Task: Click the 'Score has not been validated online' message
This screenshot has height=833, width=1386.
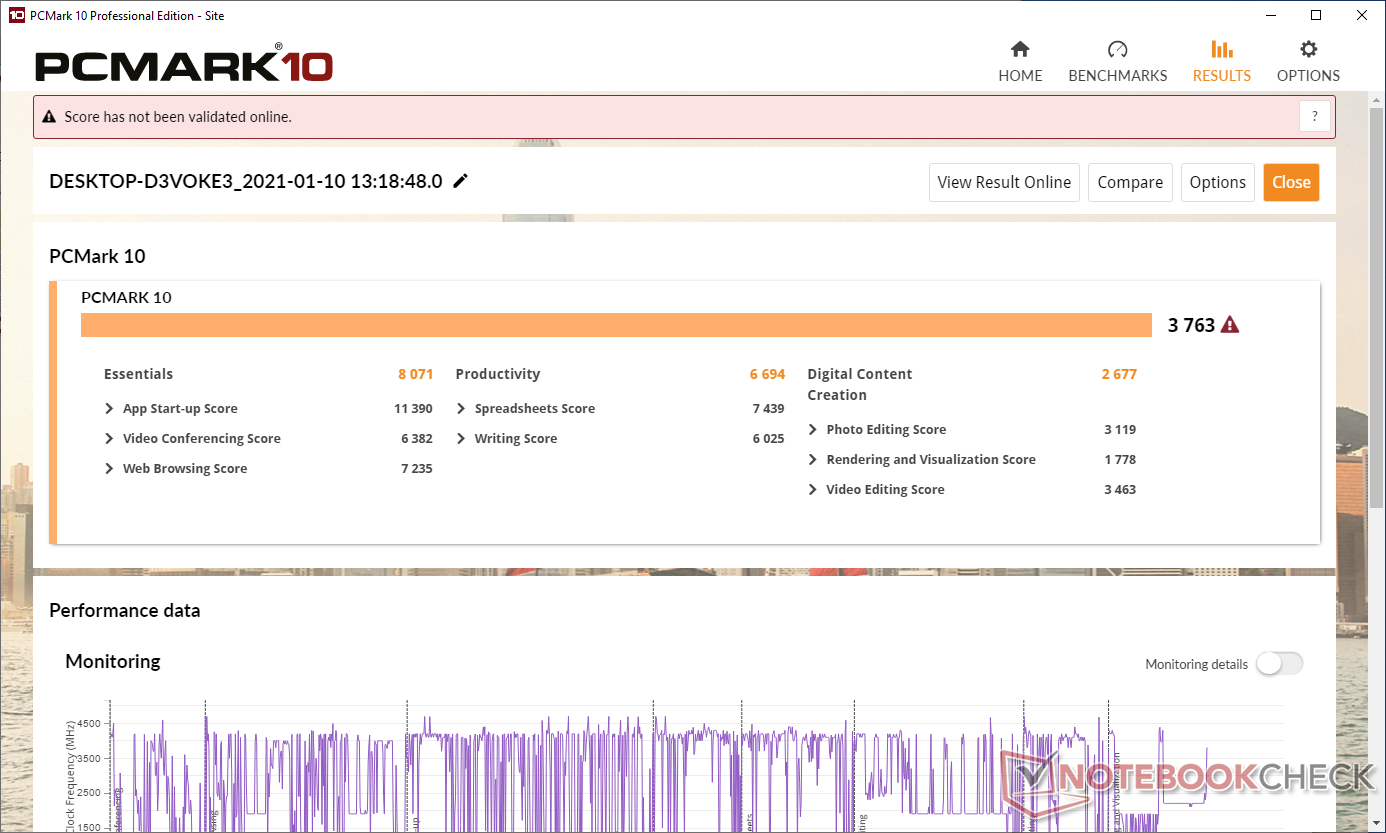Action: coord(178,117)
